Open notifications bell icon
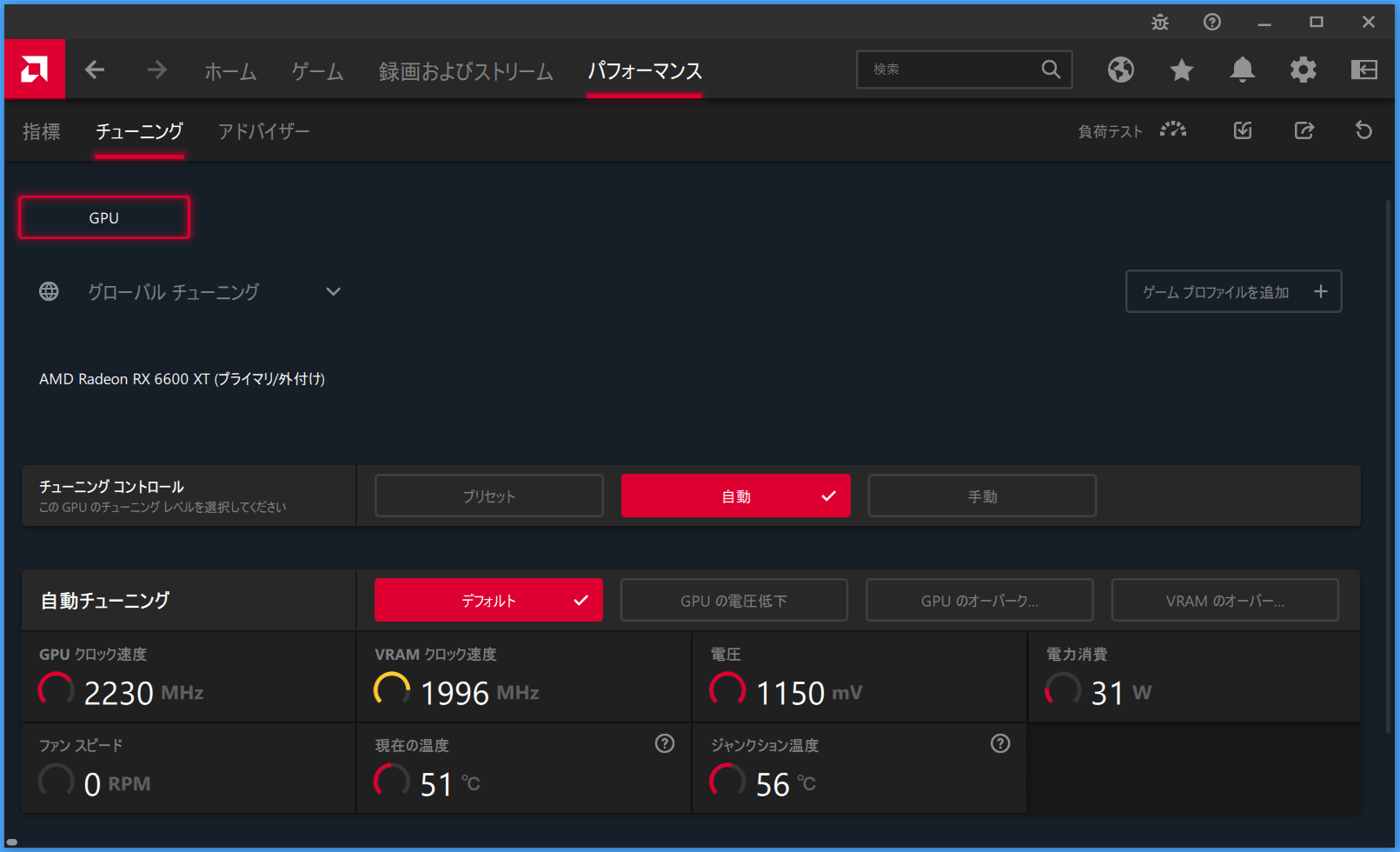Screen dimensions: 1400x852 [1243, 70]
